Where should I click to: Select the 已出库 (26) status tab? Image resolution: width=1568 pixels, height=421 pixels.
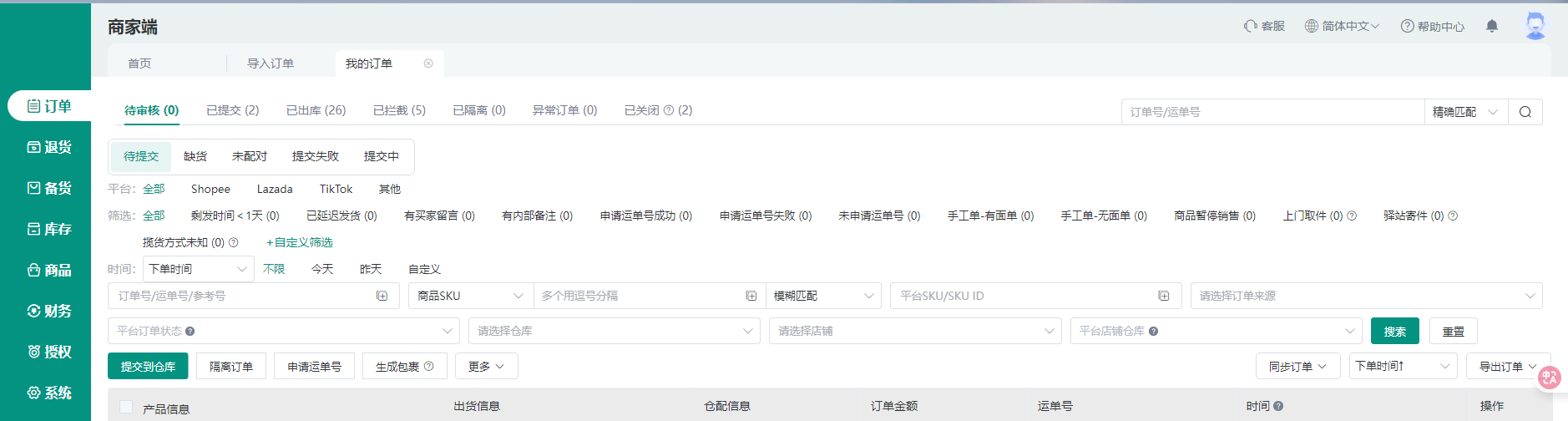pos(316,110)
